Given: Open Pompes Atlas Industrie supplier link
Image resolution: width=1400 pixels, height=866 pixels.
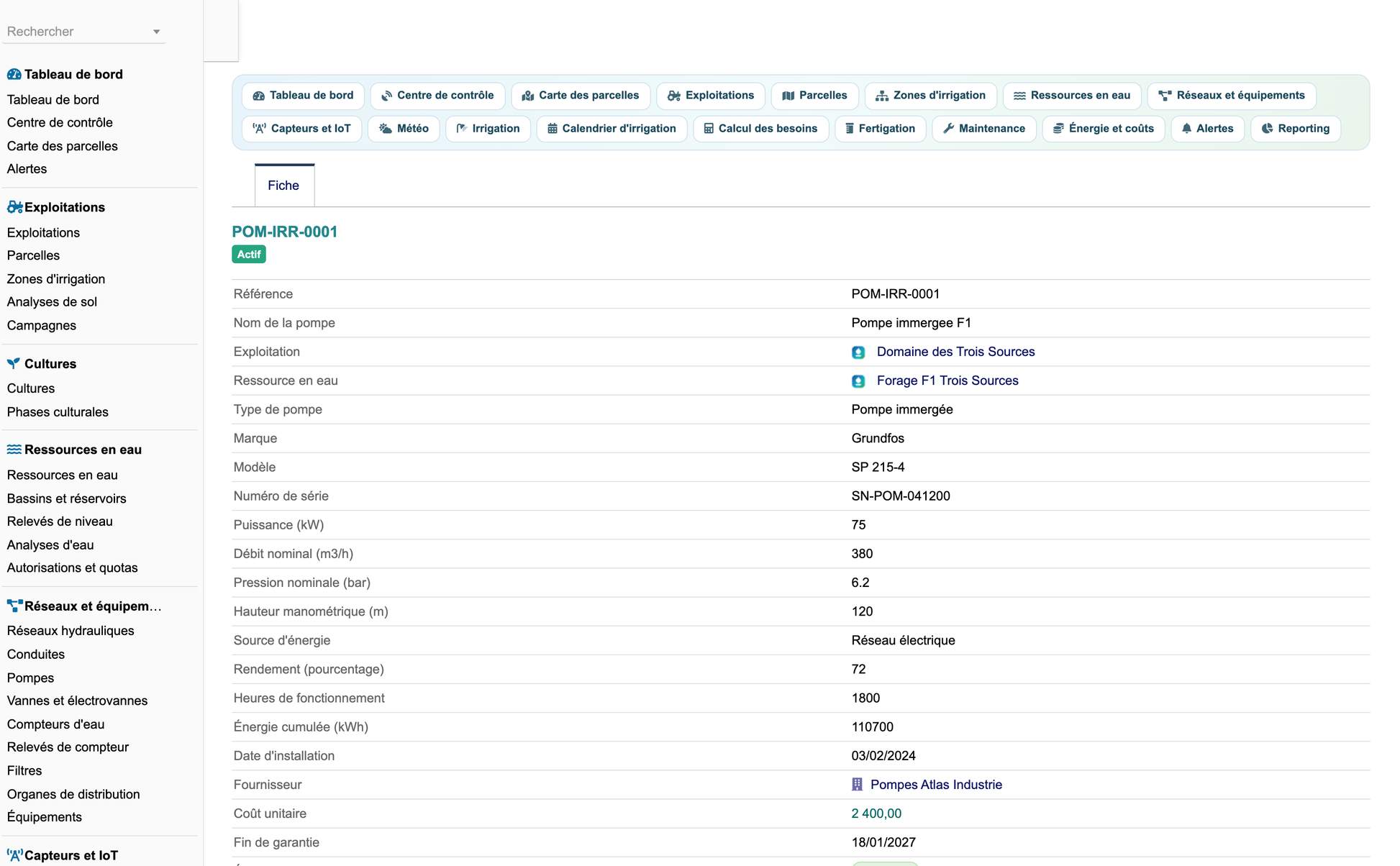Looking at the screenshot, I should [936, 785].
